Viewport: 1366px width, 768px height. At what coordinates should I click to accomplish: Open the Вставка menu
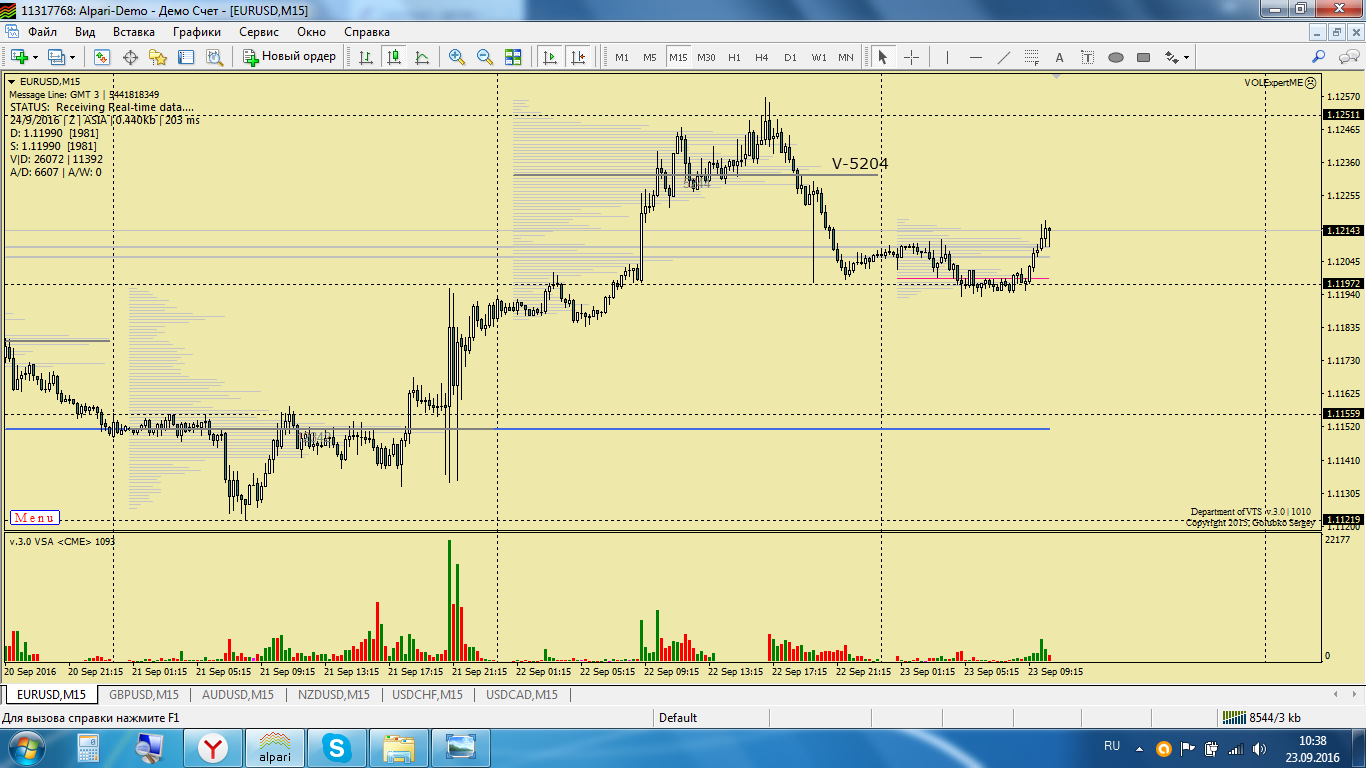click(134, 32)
